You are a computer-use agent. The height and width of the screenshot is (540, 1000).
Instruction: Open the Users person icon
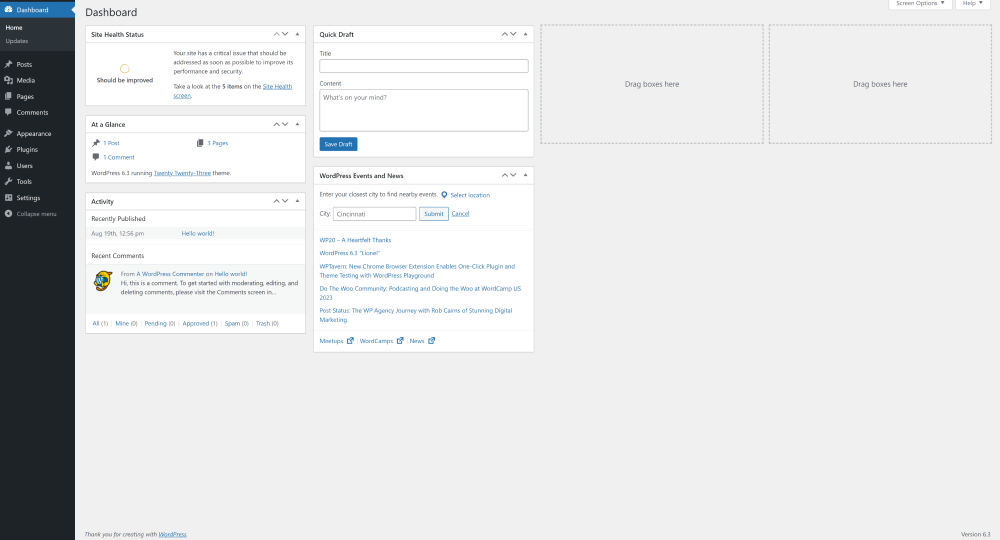[8, 165]
